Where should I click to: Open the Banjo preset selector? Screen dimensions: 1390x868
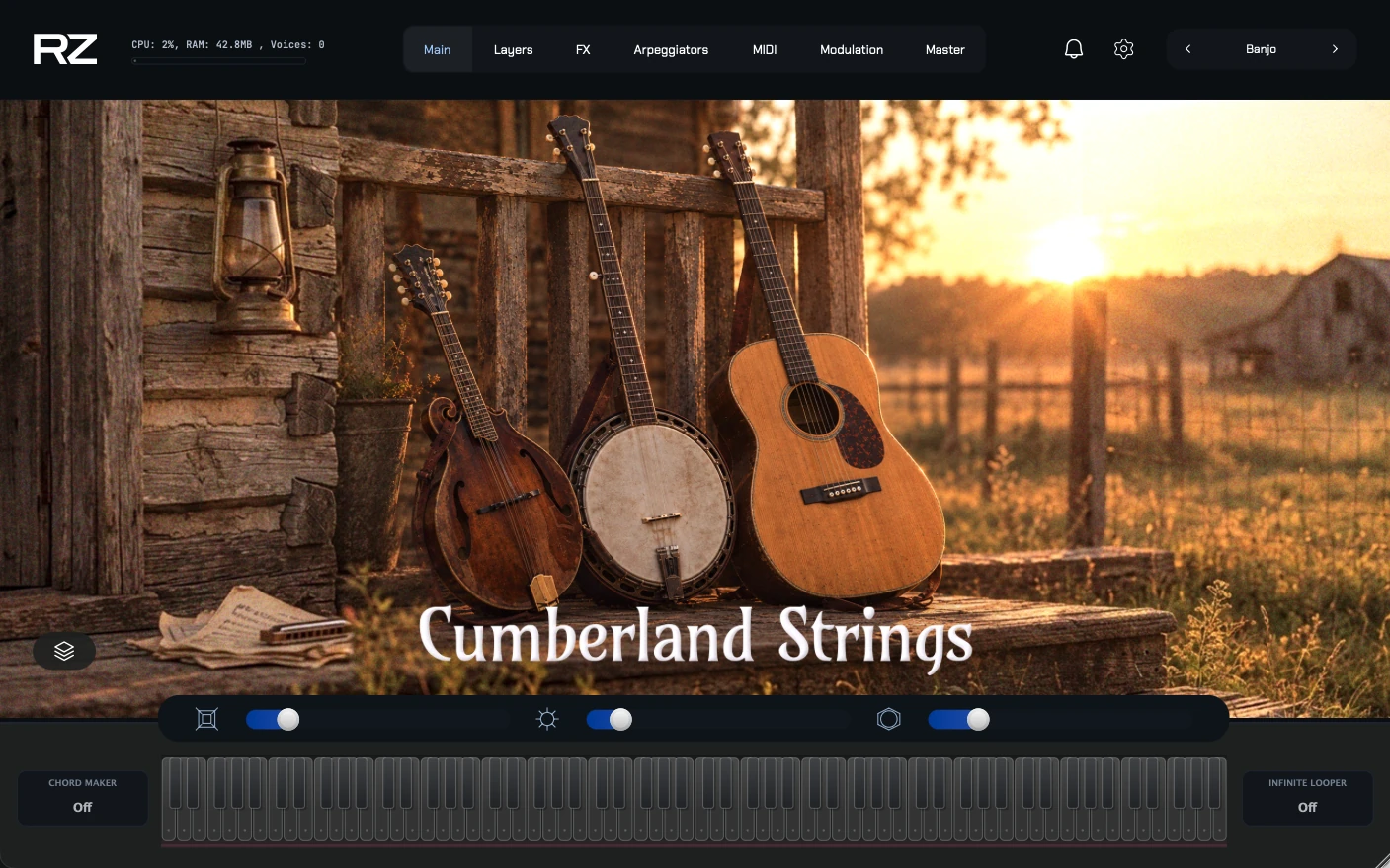1261,49
